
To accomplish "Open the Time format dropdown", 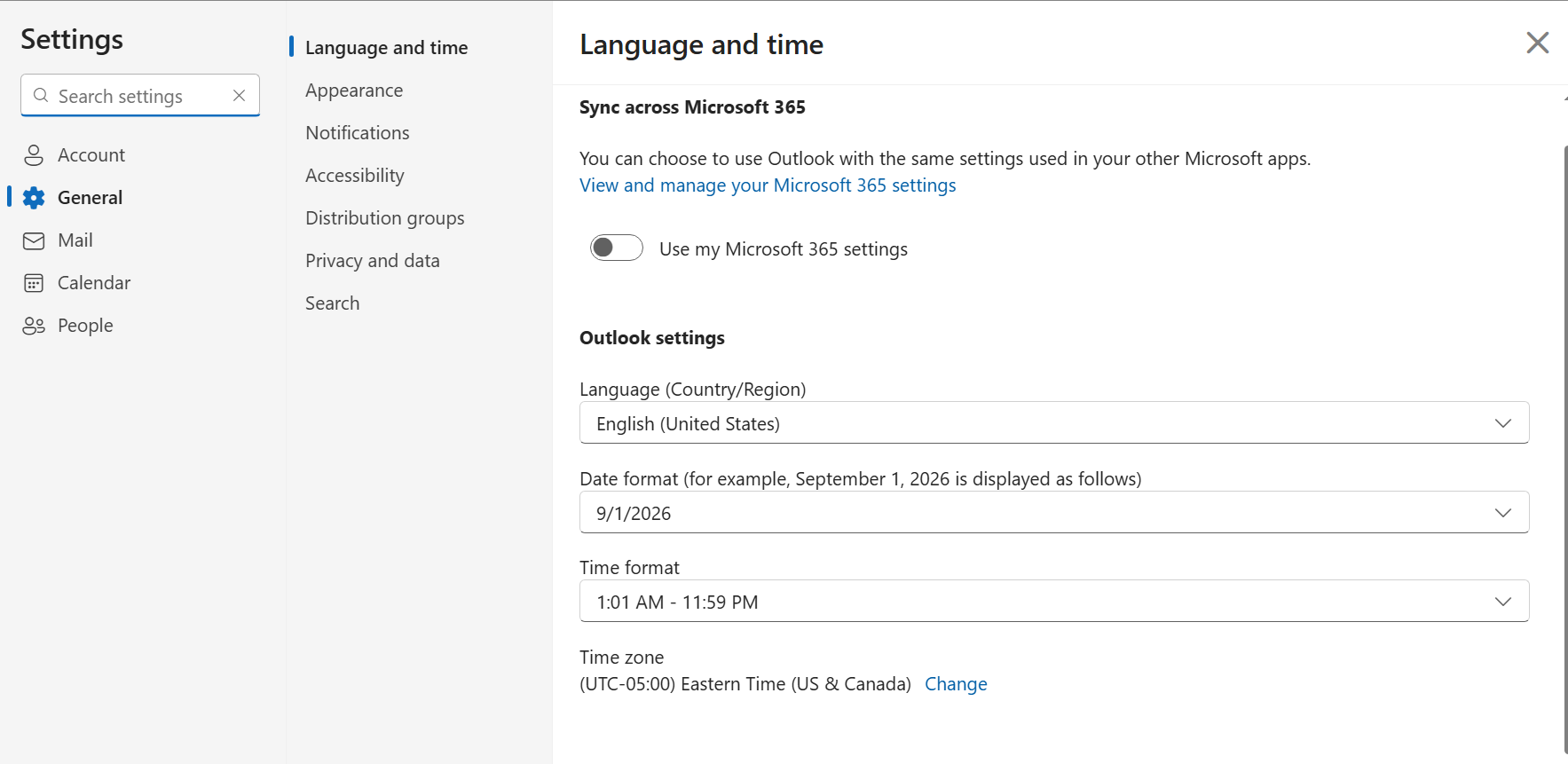I will click(x=1054, y=602).
